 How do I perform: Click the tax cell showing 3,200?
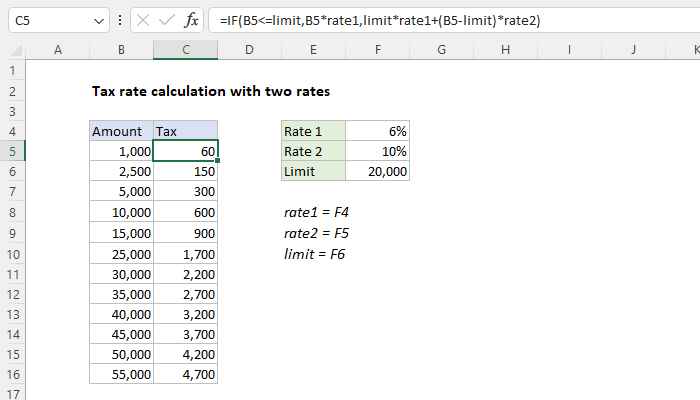pos(186,314)
